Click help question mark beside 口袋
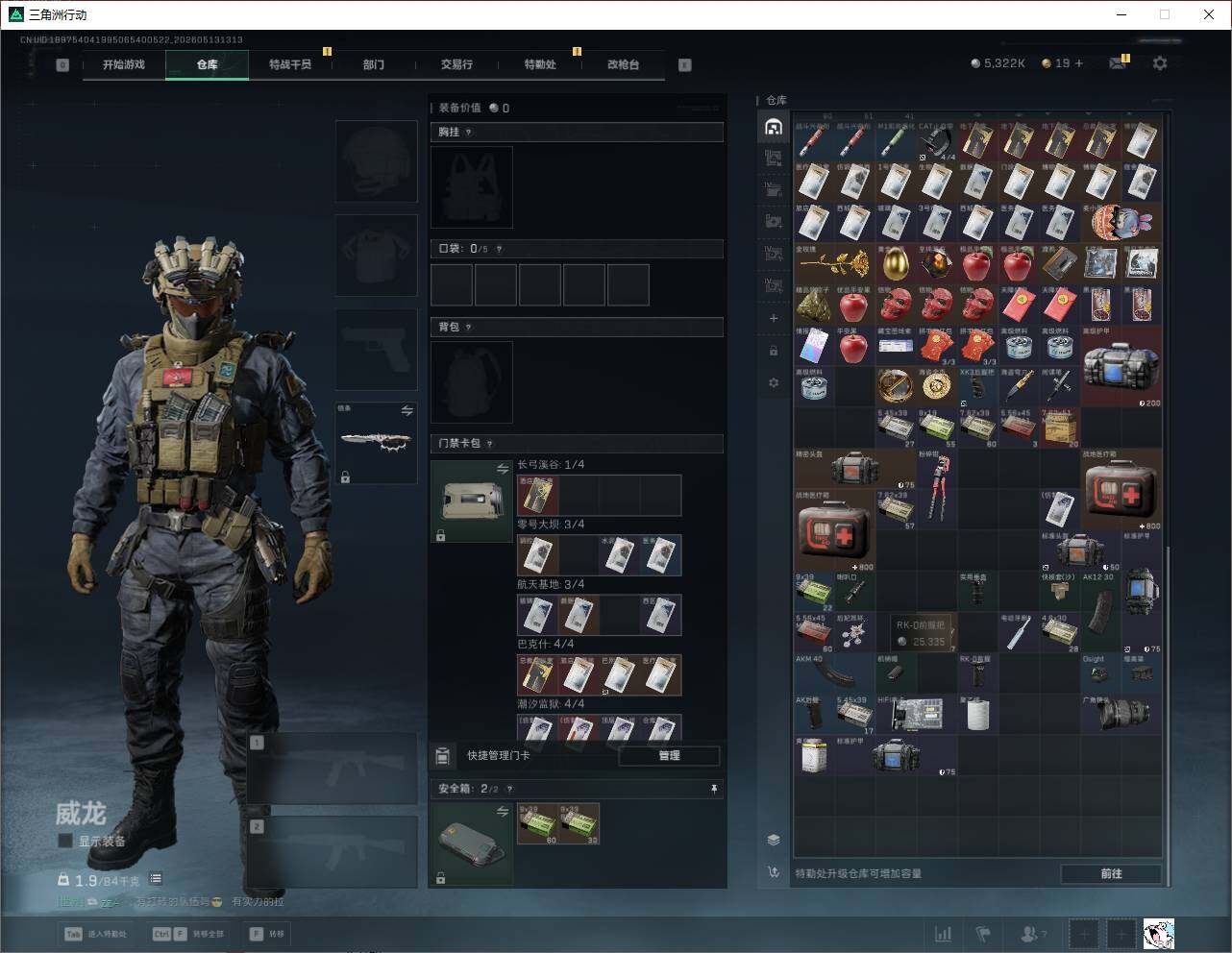Viewport: 1232px width, 953px height. click(x=499, y=249)
